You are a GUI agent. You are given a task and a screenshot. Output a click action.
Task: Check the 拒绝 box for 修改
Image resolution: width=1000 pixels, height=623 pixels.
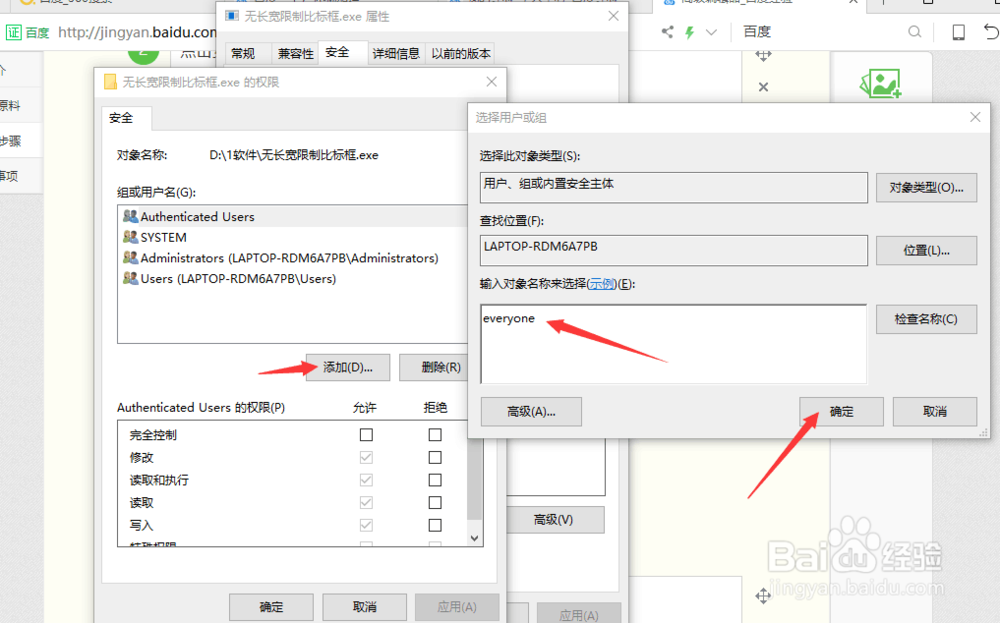coord(434,457)
